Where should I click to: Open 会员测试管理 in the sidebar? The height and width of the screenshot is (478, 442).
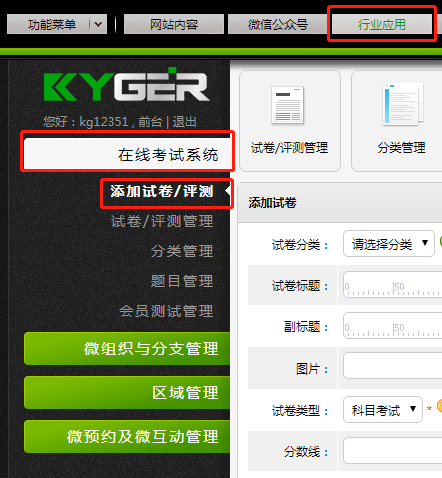point(166,311)
